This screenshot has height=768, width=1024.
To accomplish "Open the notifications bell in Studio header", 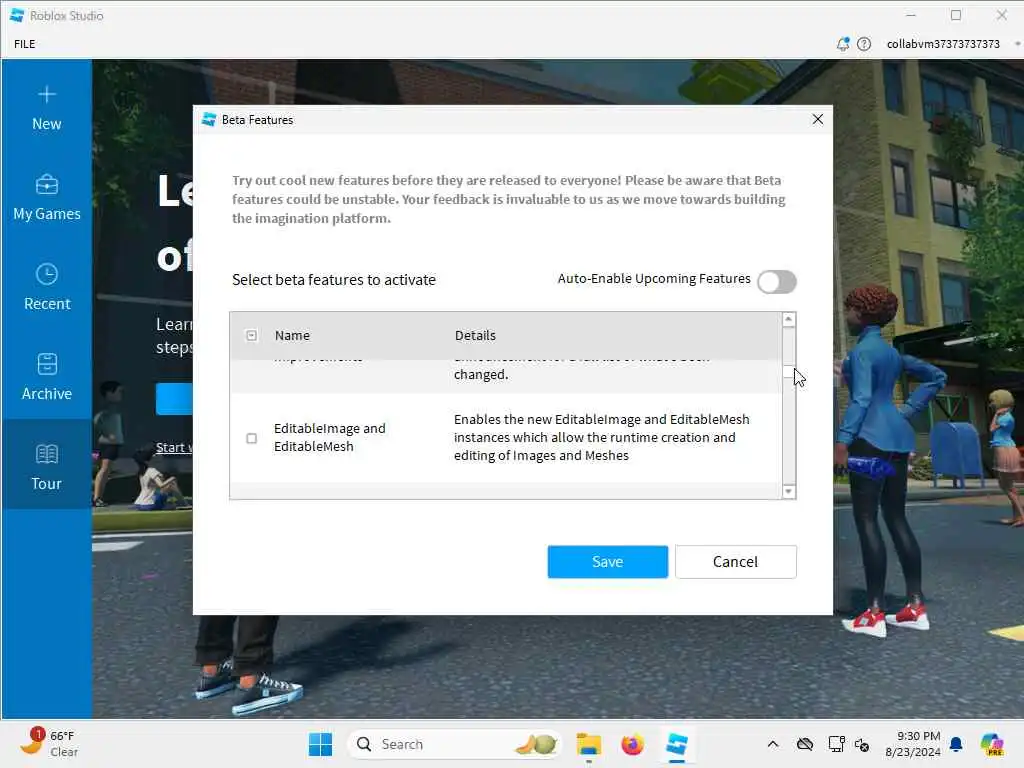I will click(842, 44).
